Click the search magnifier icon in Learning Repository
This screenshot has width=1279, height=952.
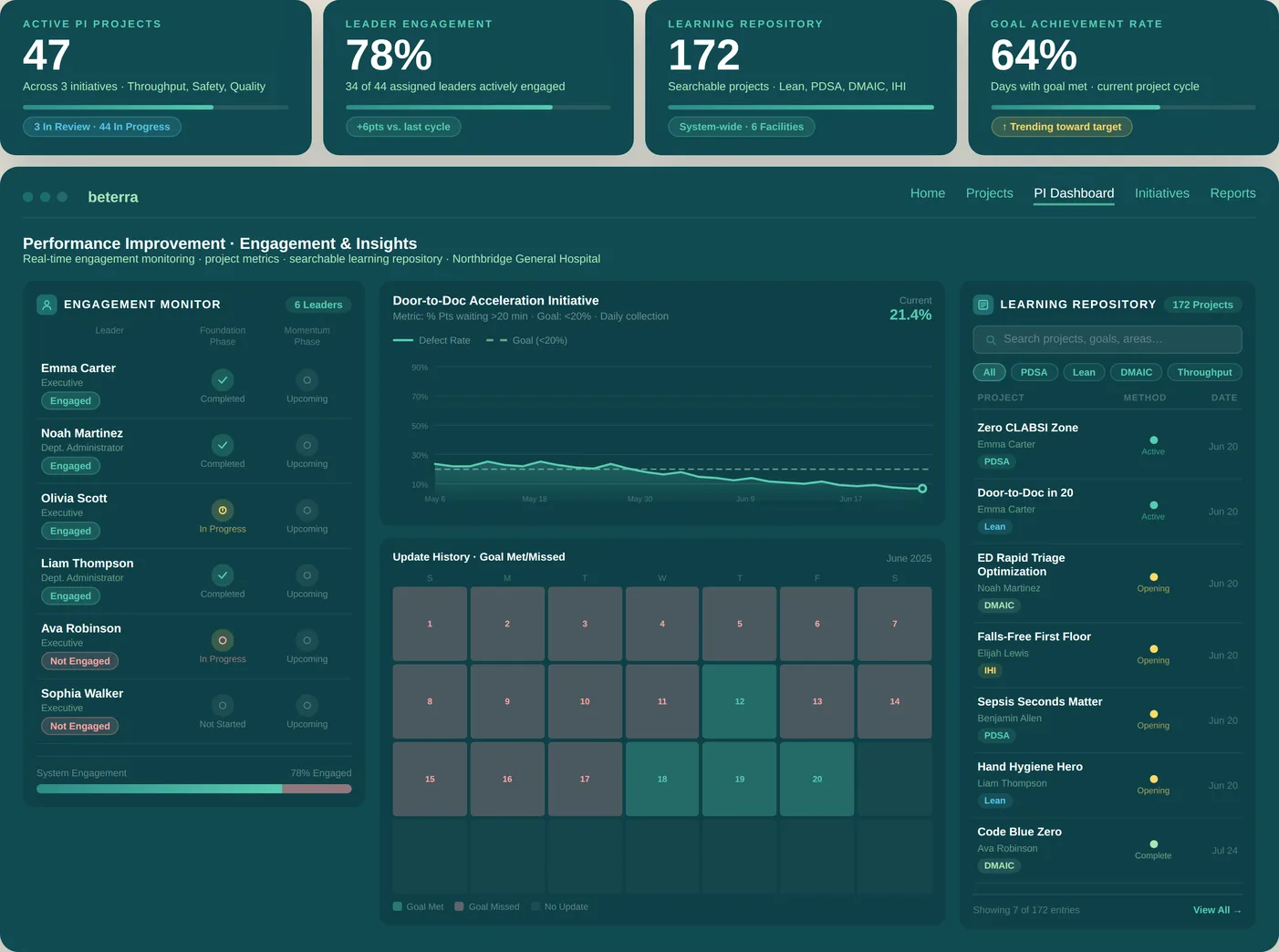tap(991, 339)
